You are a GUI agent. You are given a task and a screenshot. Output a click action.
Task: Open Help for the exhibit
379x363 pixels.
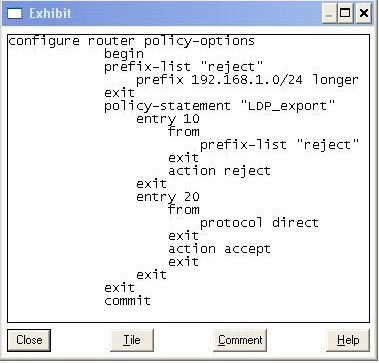point(348,340)
